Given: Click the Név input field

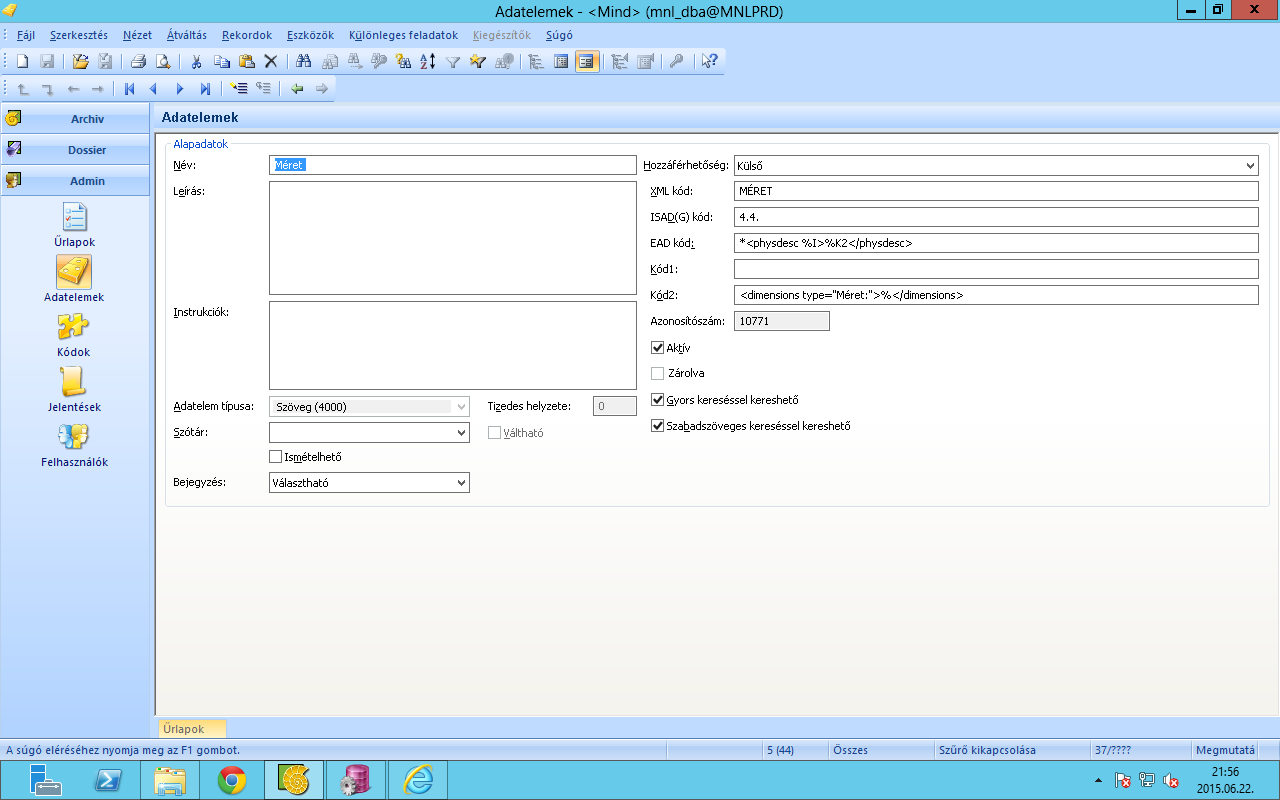Looking at the screenshot, I should pyautogui.click(x=453, y=165).
